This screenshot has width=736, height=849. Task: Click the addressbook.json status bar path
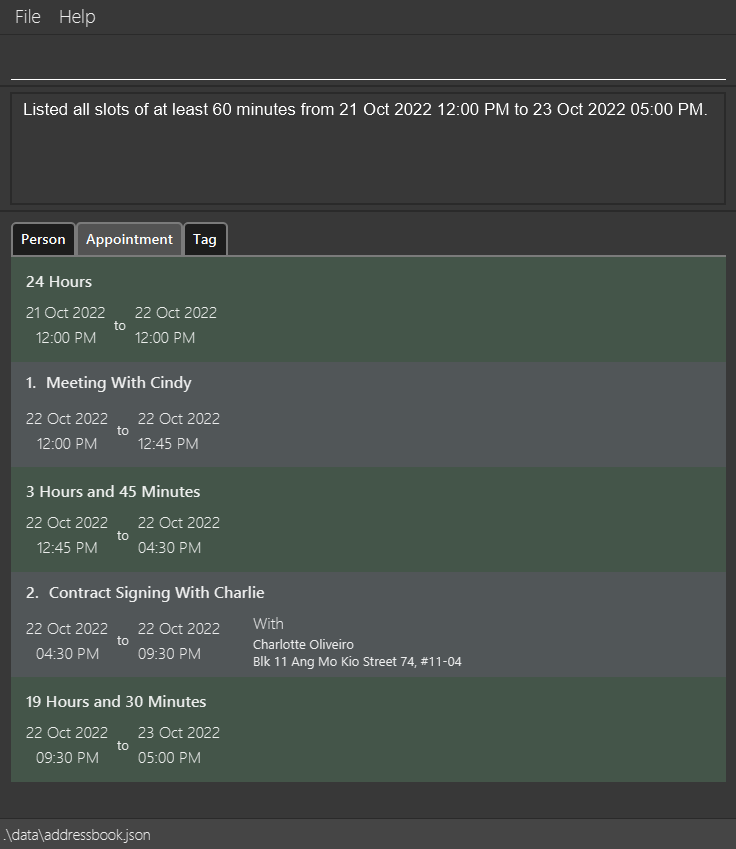coord(76,835)
